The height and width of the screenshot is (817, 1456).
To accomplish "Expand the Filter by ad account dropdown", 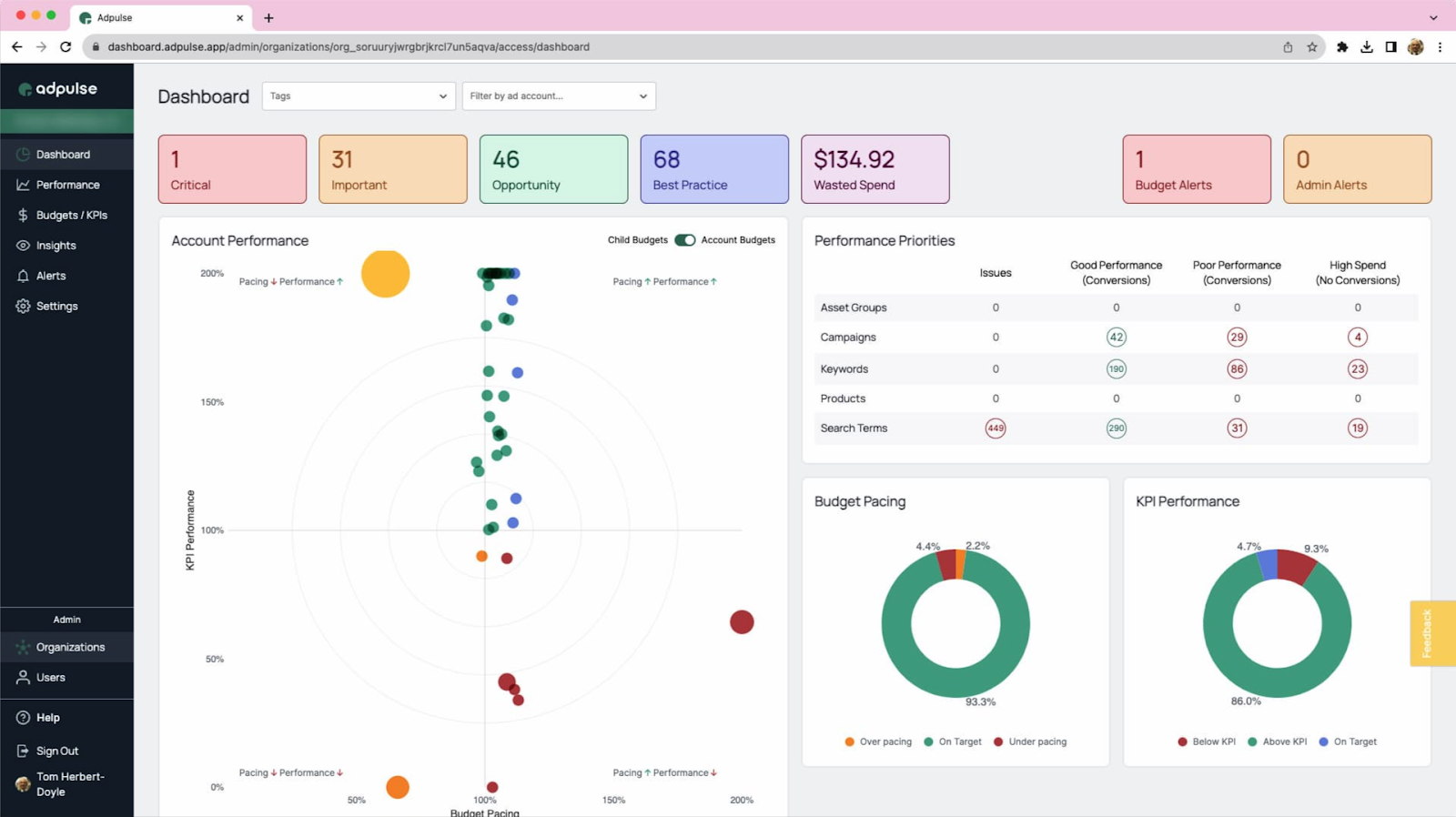I will [x=559, y=96].
